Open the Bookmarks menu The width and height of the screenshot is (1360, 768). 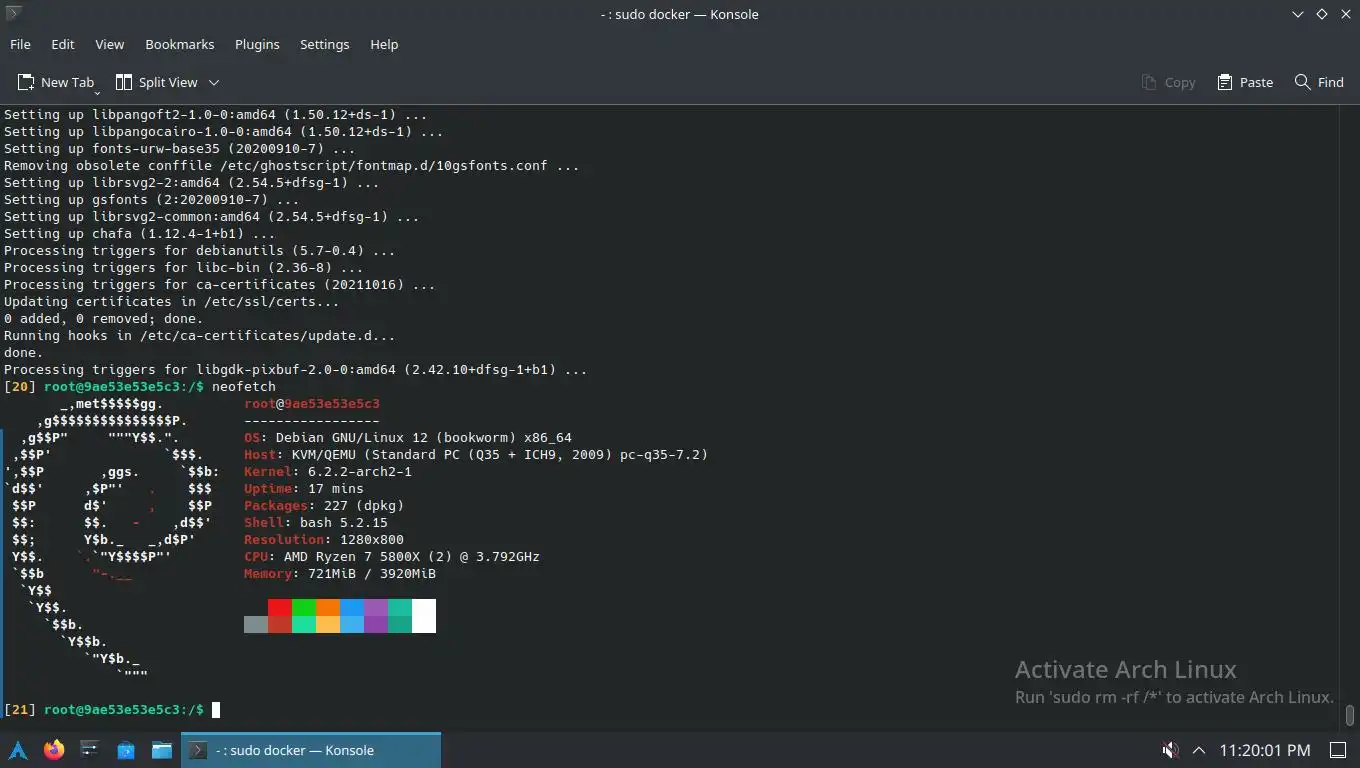coord(179,44)
